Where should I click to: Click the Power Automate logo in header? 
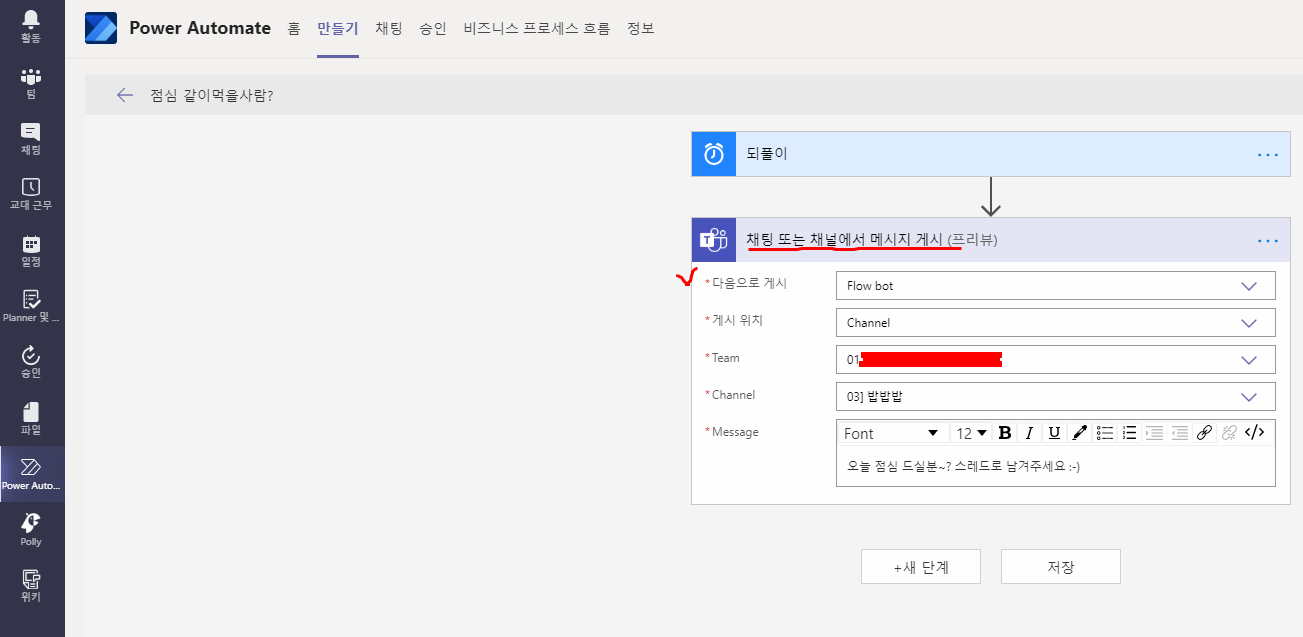tap(101, 28)
